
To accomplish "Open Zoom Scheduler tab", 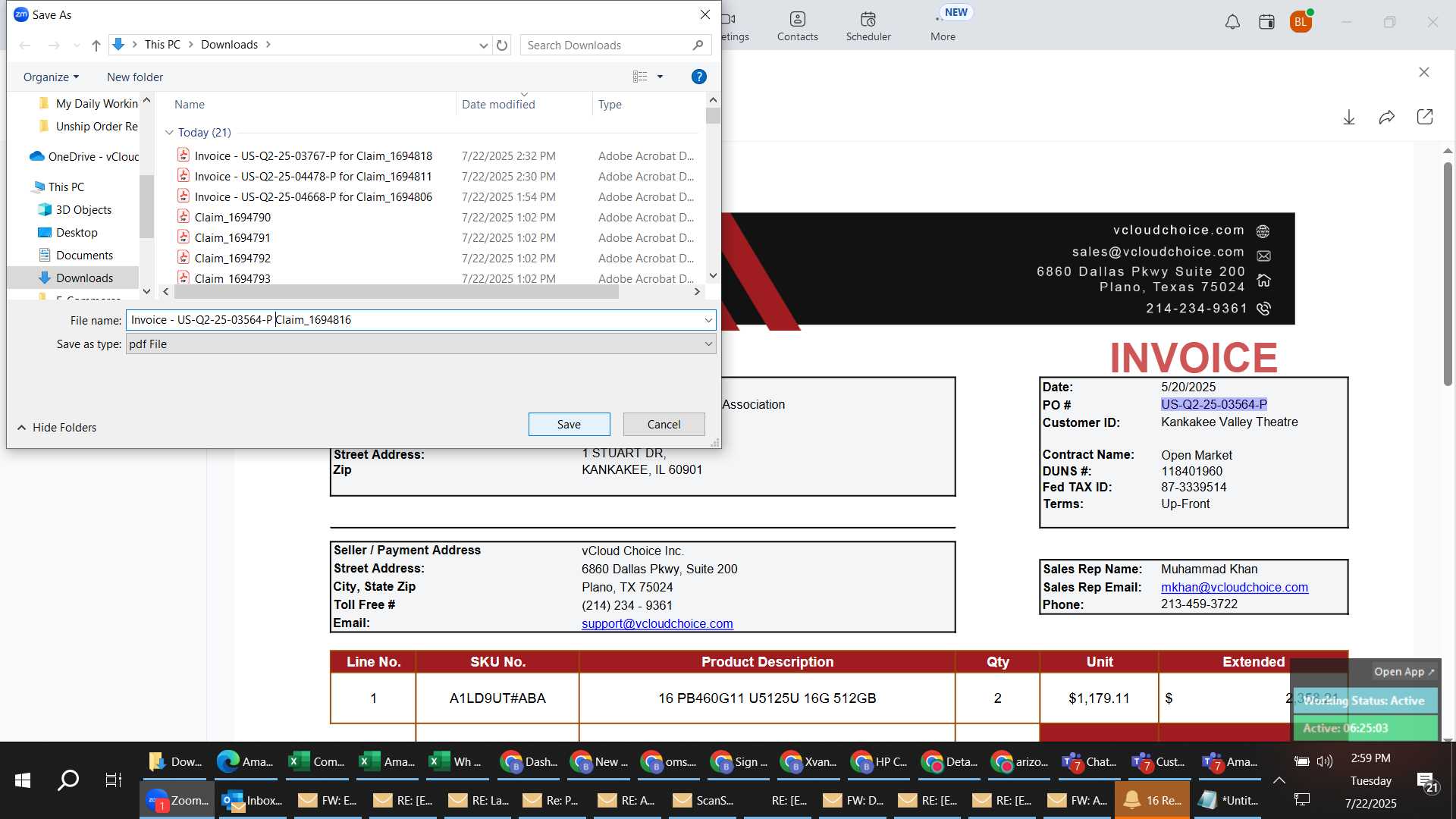I will tap(868, 26).
